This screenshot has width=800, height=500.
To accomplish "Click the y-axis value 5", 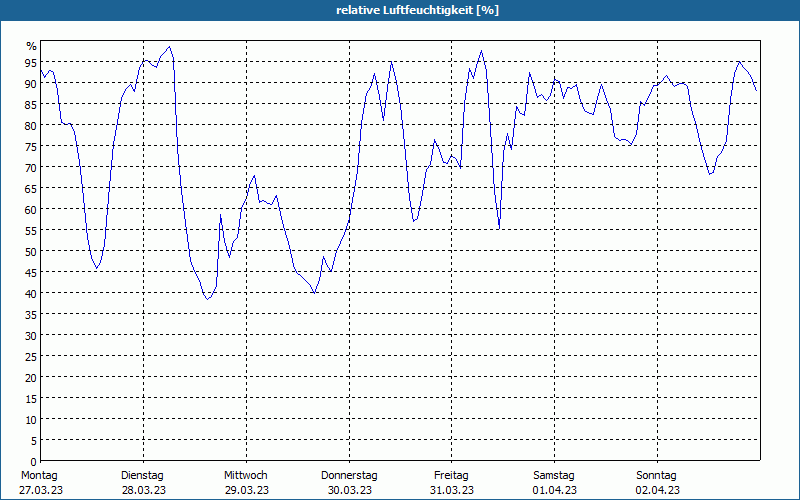I will click(x=34, y=440).
